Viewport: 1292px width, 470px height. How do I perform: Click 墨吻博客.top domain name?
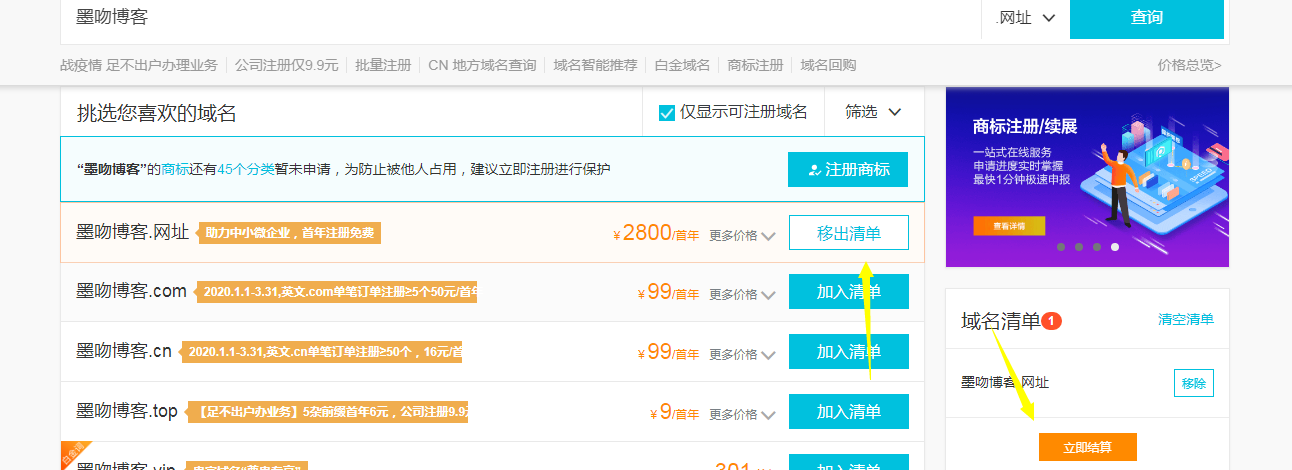(x=127, y=411)
